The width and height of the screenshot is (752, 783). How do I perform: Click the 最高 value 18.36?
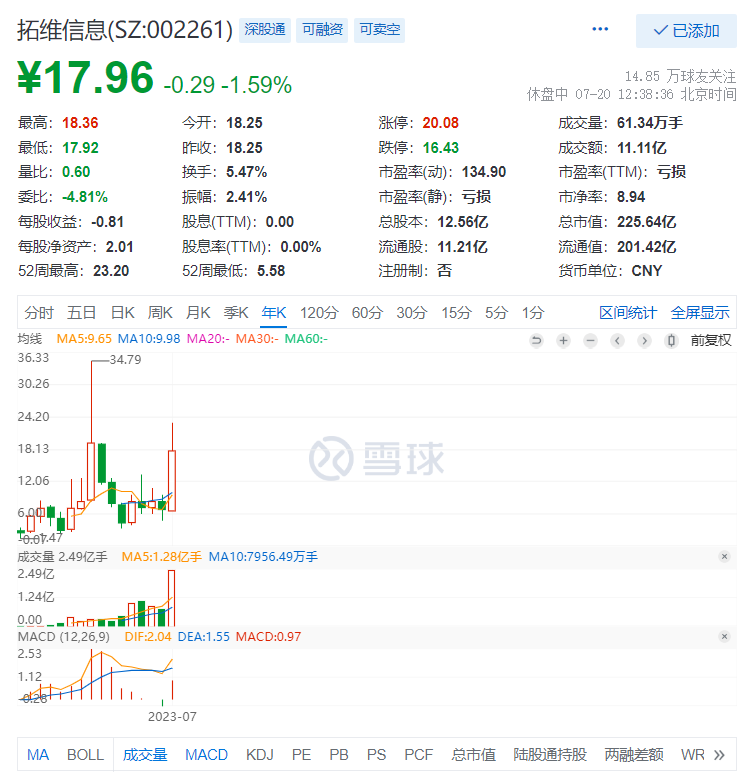[80, 123]
